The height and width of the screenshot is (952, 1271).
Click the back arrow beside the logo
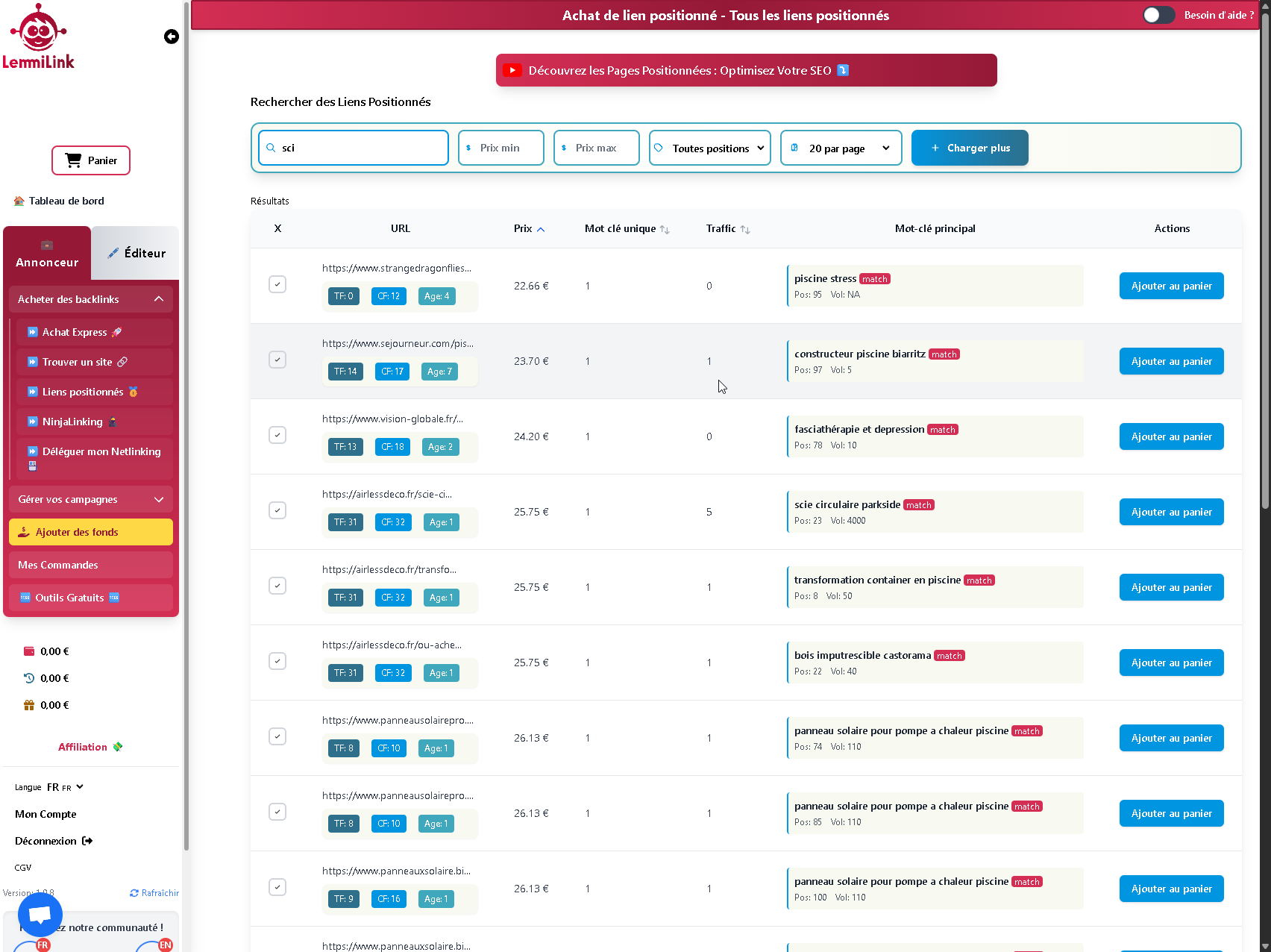[x=171, y=37]
